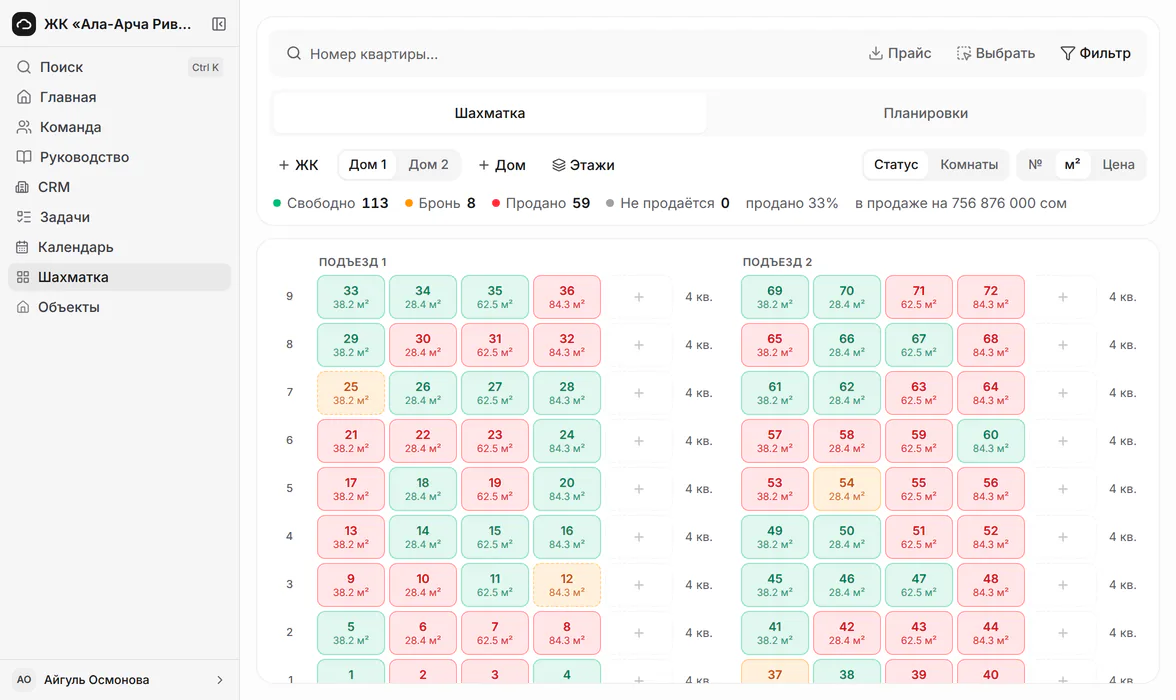This screenshot has width=1176, height=700.
Task: Open Поиск in the sidebar
Action: (x=119, y=67)
